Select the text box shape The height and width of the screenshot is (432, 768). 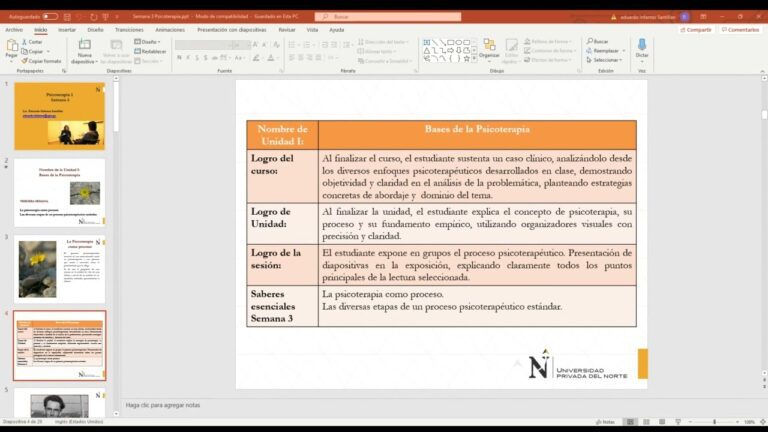click(427, 43)
